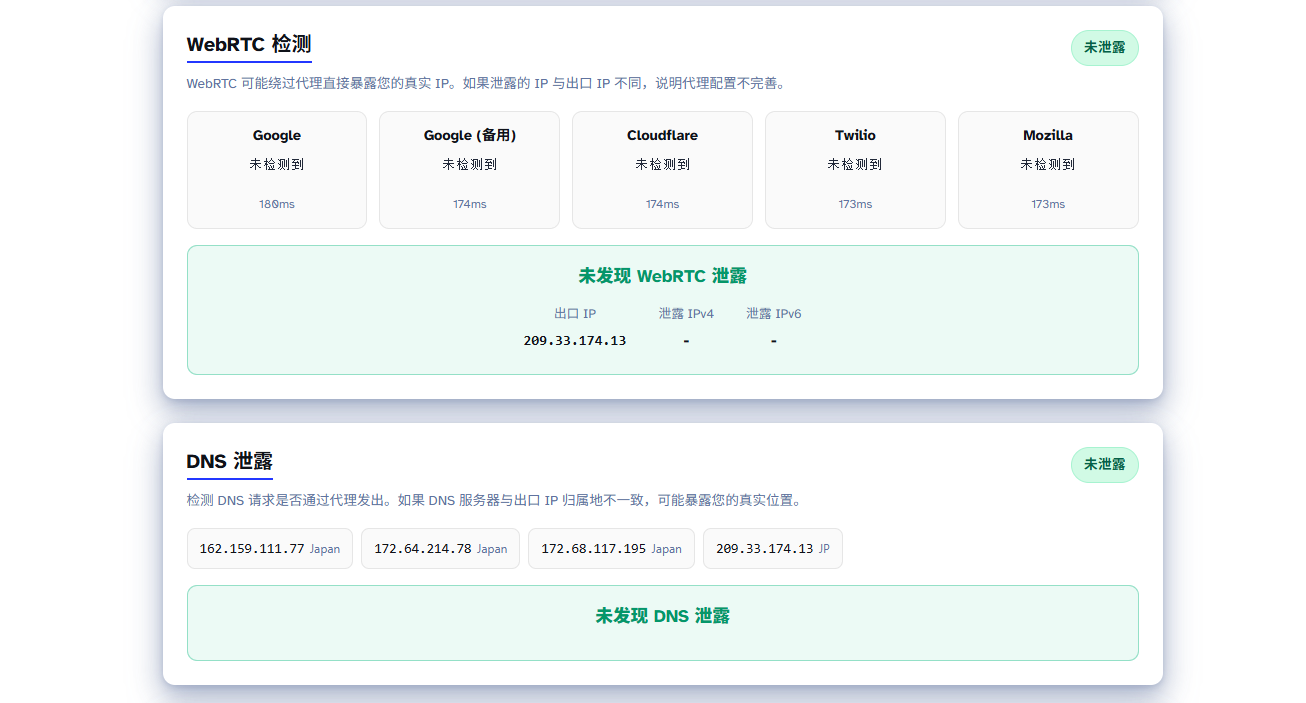The width and height of the screenshot is (1306, 703).
Task: Click the 未发现 DNS 泄露 result banner text
Action: 662,616
